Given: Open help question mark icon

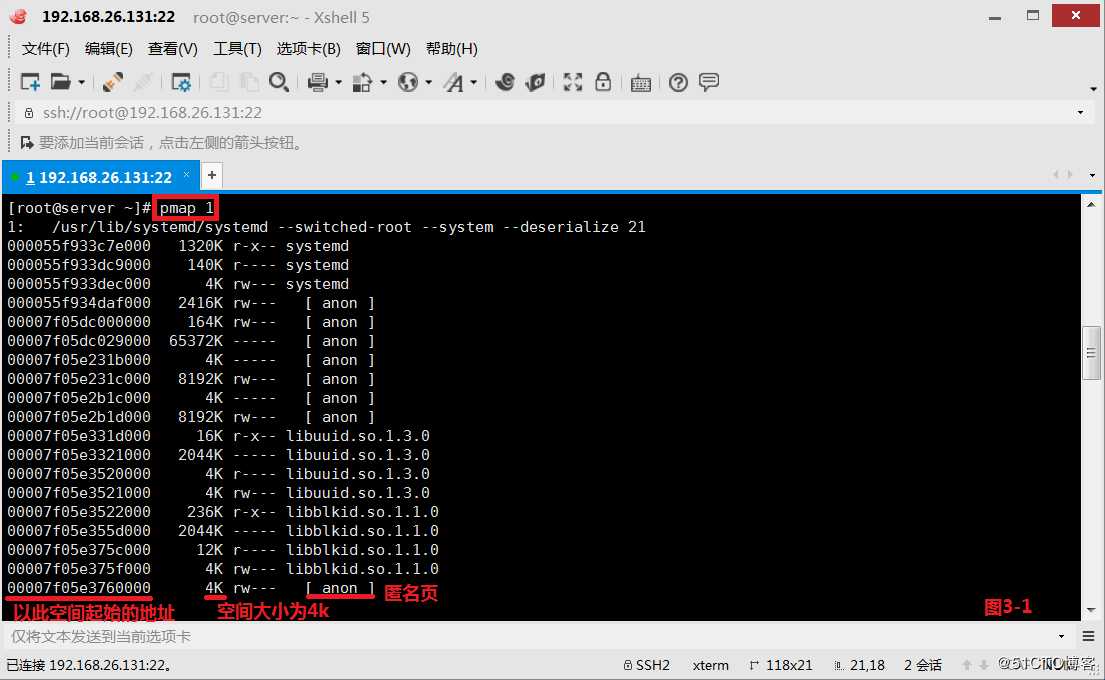Looking at the screenshot, I should 678,82.
